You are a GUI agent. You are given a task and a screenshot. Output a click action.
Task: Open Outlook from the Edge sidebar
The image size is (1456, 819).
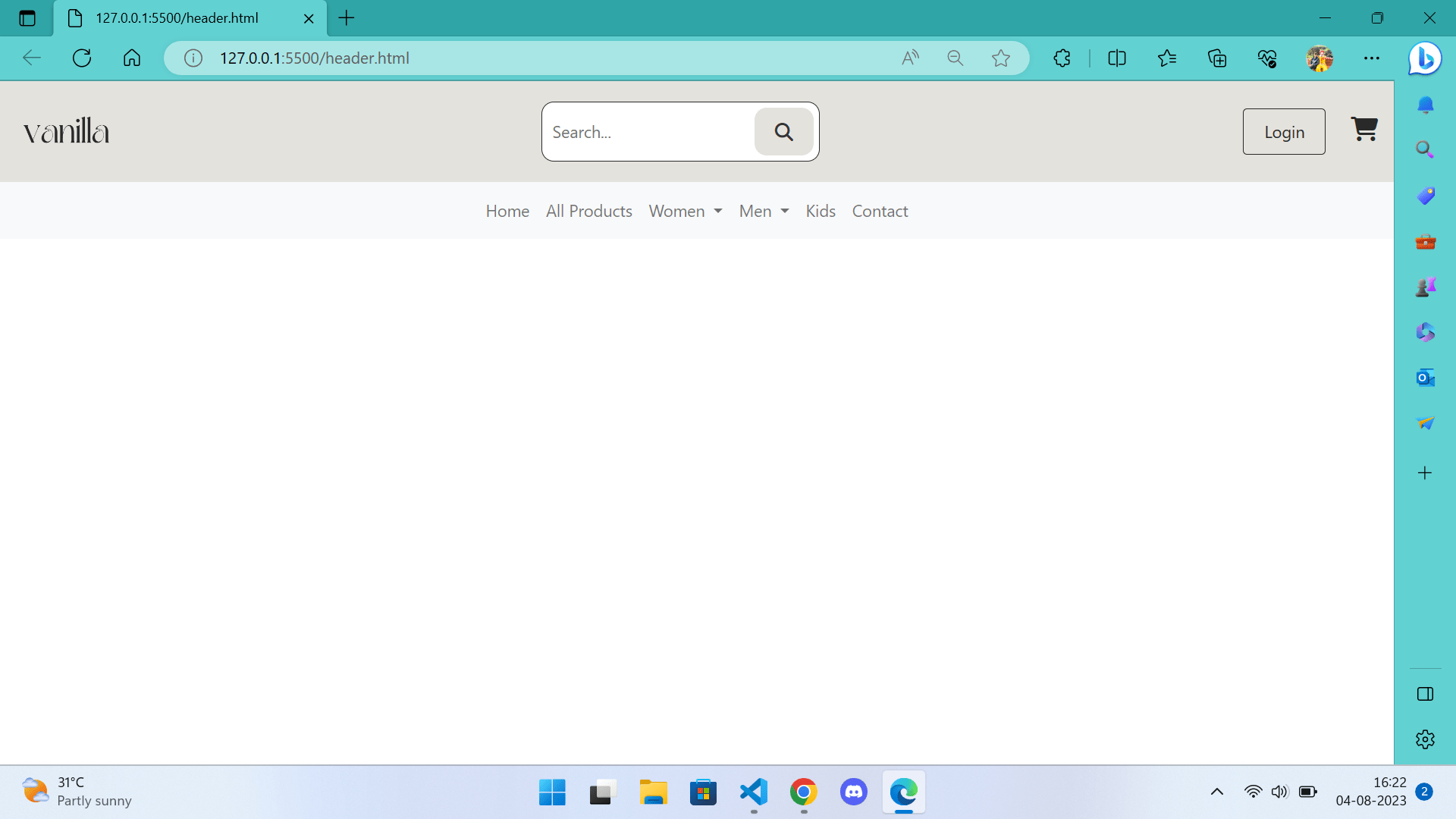pyautogui.click(x=1425, y=377)
